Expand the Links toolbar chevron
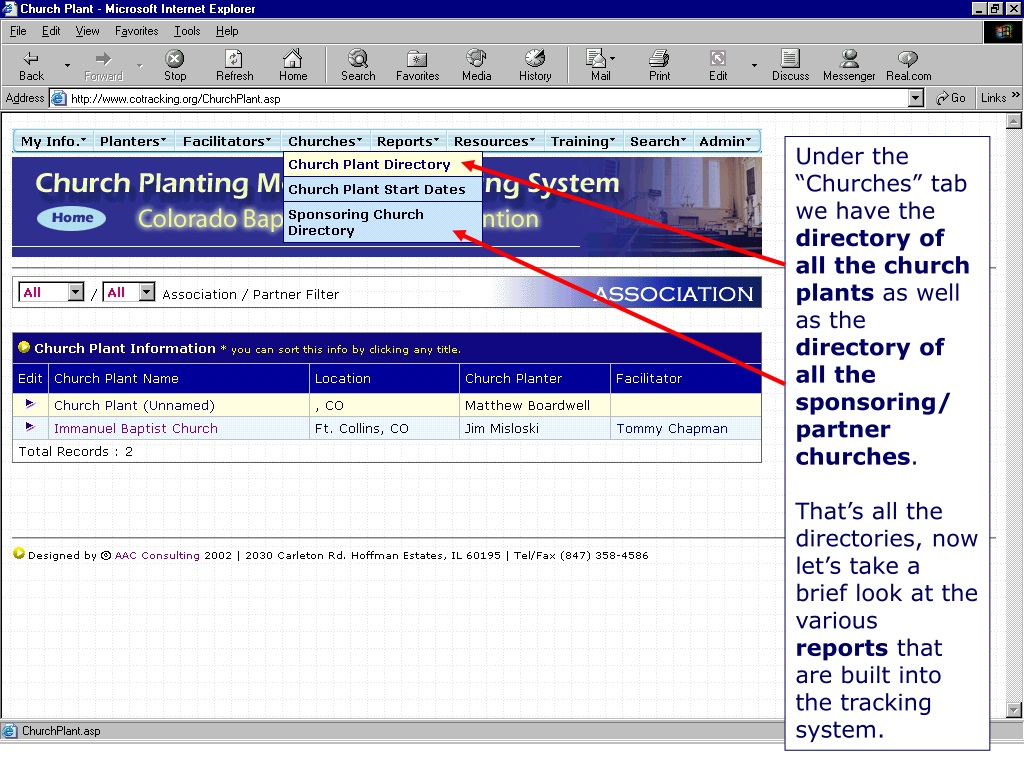This screenshot has height=768, width=1024. pos(1016,95)
